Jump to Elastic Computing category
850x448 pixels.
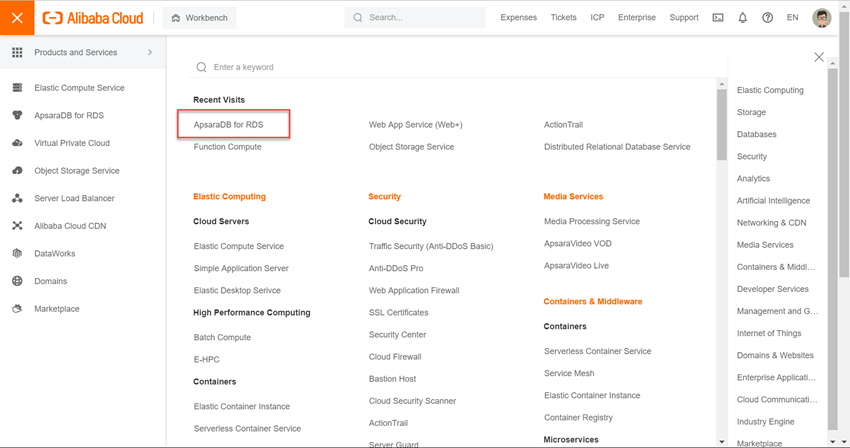pos(770,91)
